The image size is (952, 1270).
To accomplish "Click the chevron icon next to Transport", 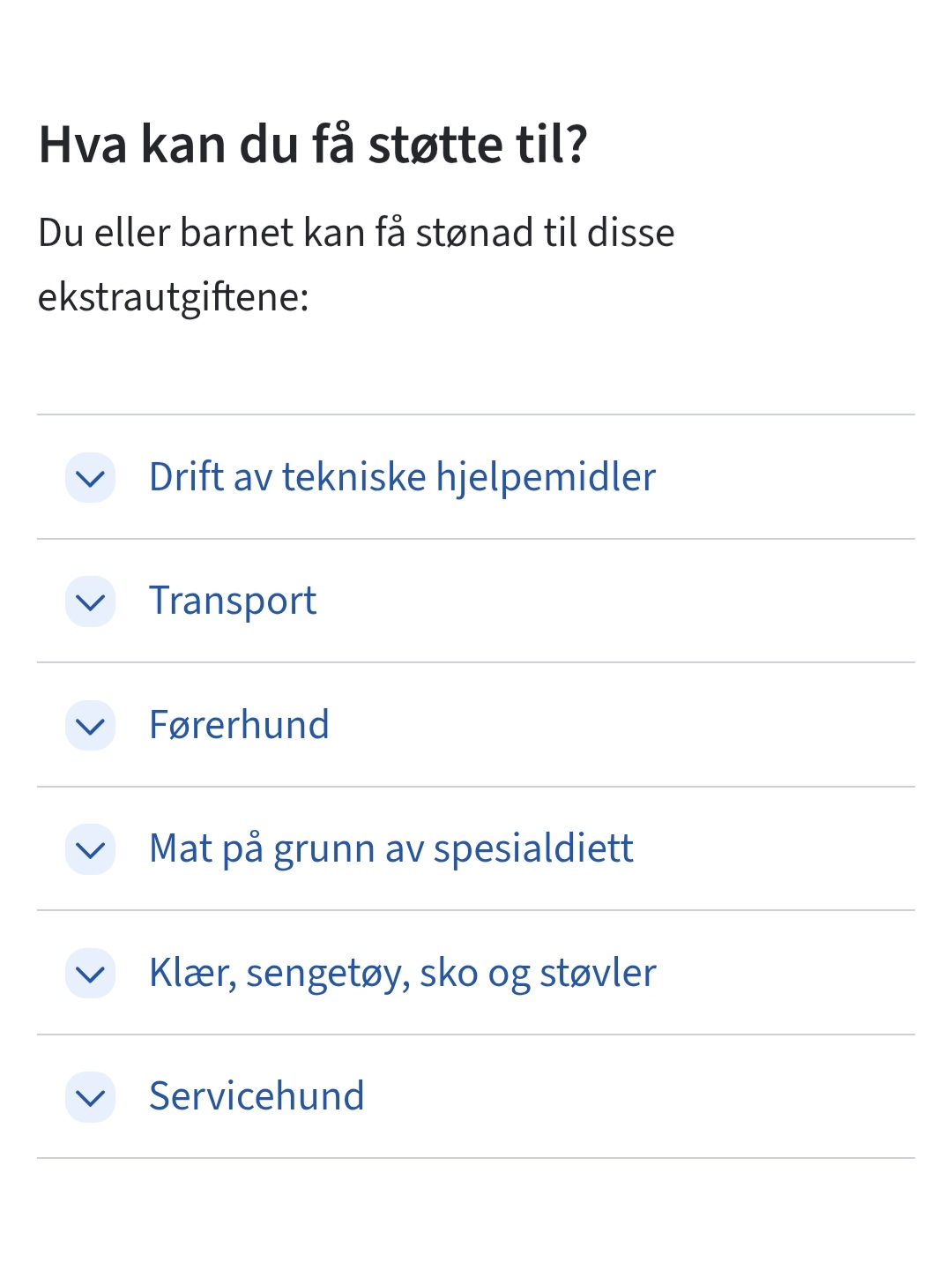I will [x=91, y=601].
